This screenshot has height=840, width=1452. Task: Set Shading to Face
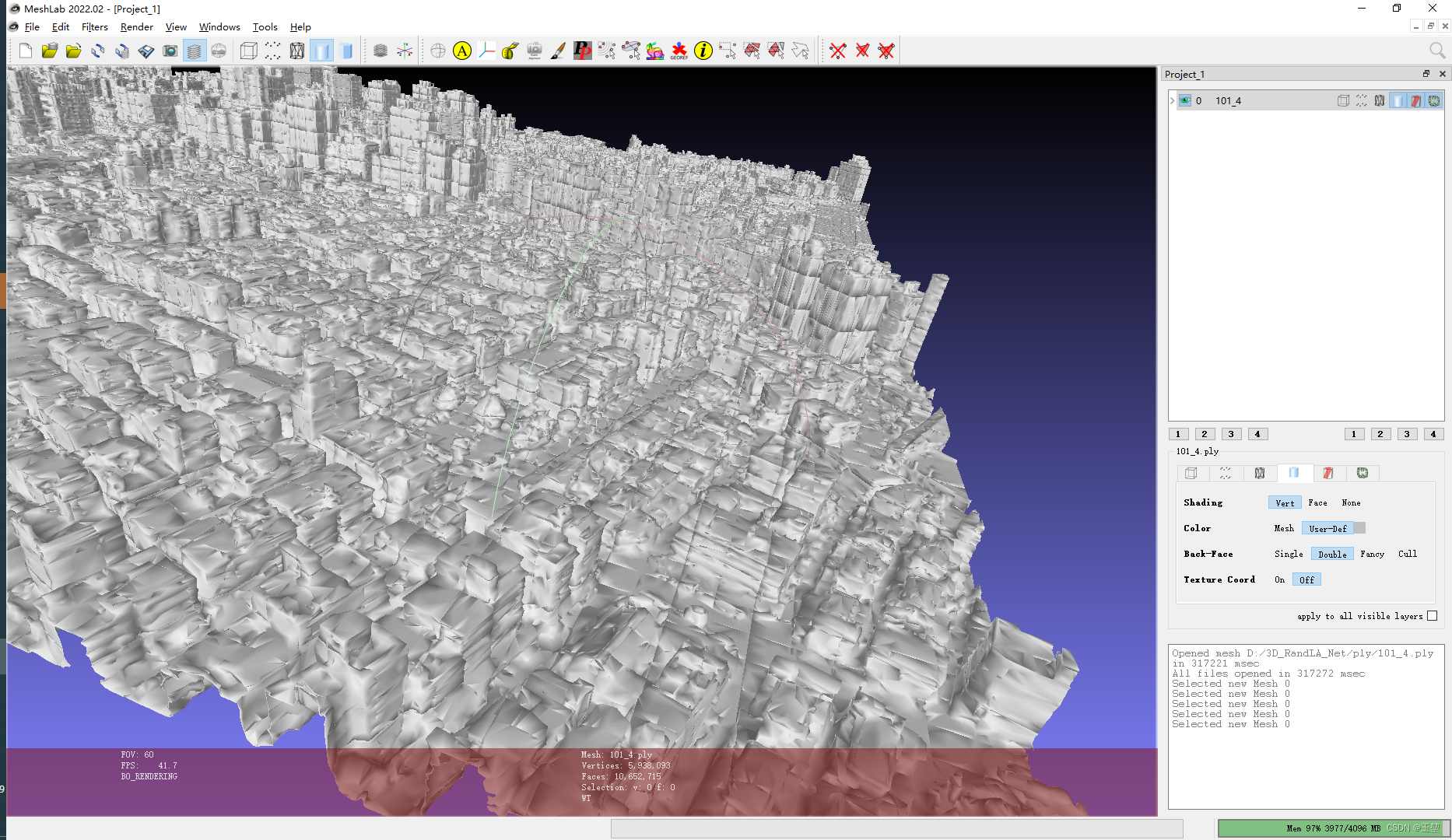click(x=1317, y=502)
